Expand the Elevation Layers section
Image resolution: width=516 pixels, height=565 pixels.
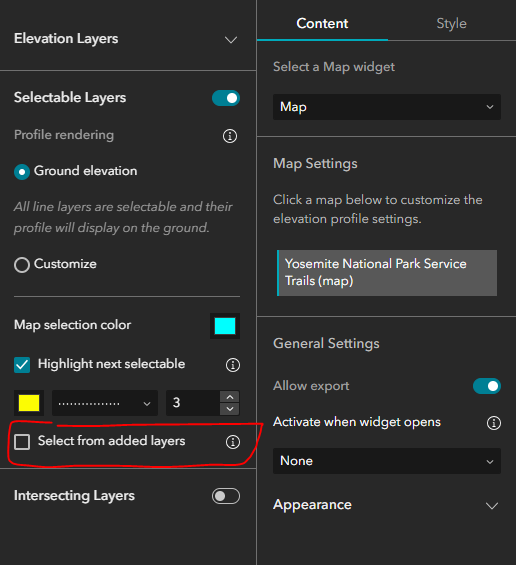click(231, 39)
